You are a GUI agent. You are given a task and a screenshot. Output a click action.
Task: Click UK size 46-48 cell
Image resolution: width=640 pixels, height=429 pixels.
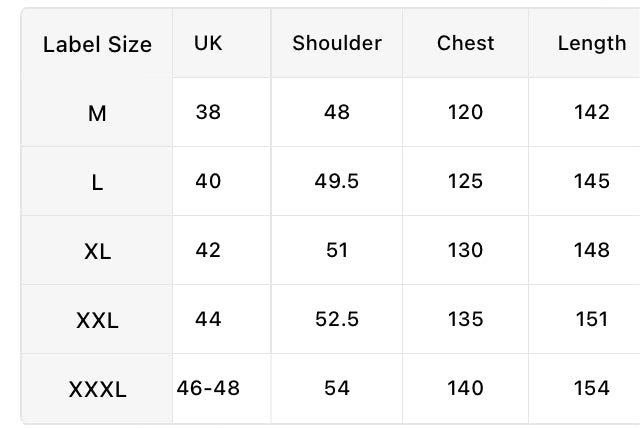[208, 388]
